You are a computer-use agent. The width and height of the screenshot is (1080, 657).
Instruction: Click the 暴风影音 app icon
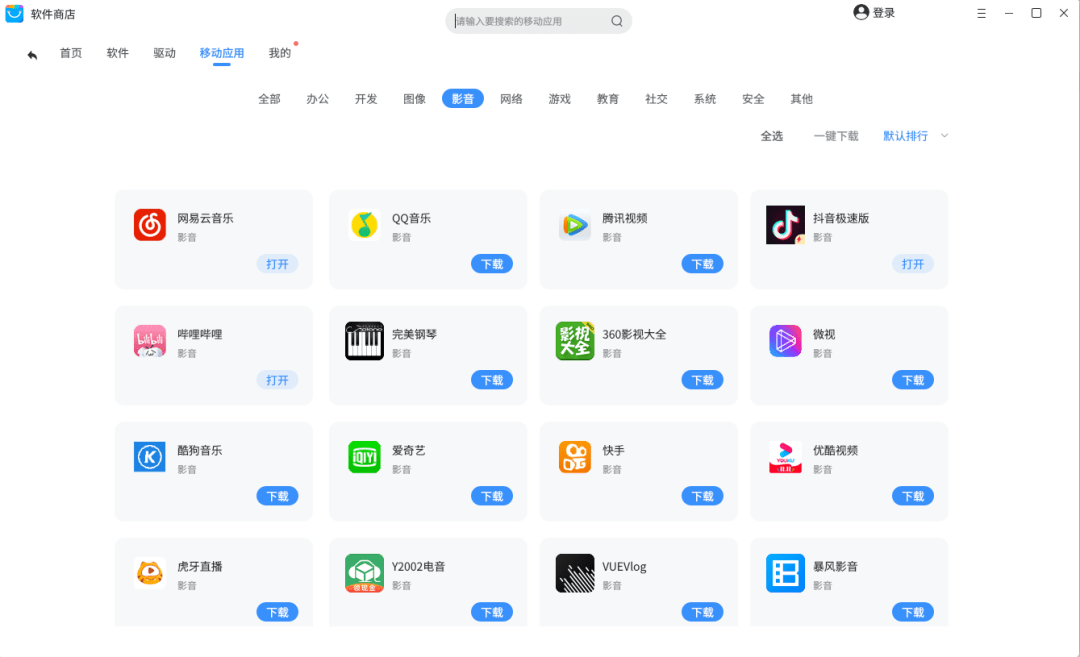click(x=785, y=573)
